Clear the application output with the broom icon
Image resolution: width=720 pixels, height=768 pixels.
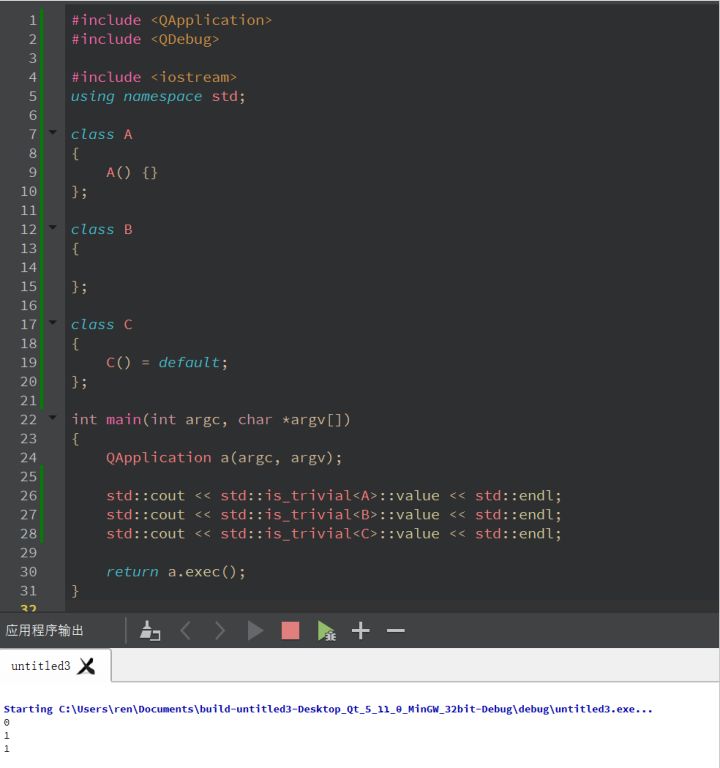pos(150,630)
